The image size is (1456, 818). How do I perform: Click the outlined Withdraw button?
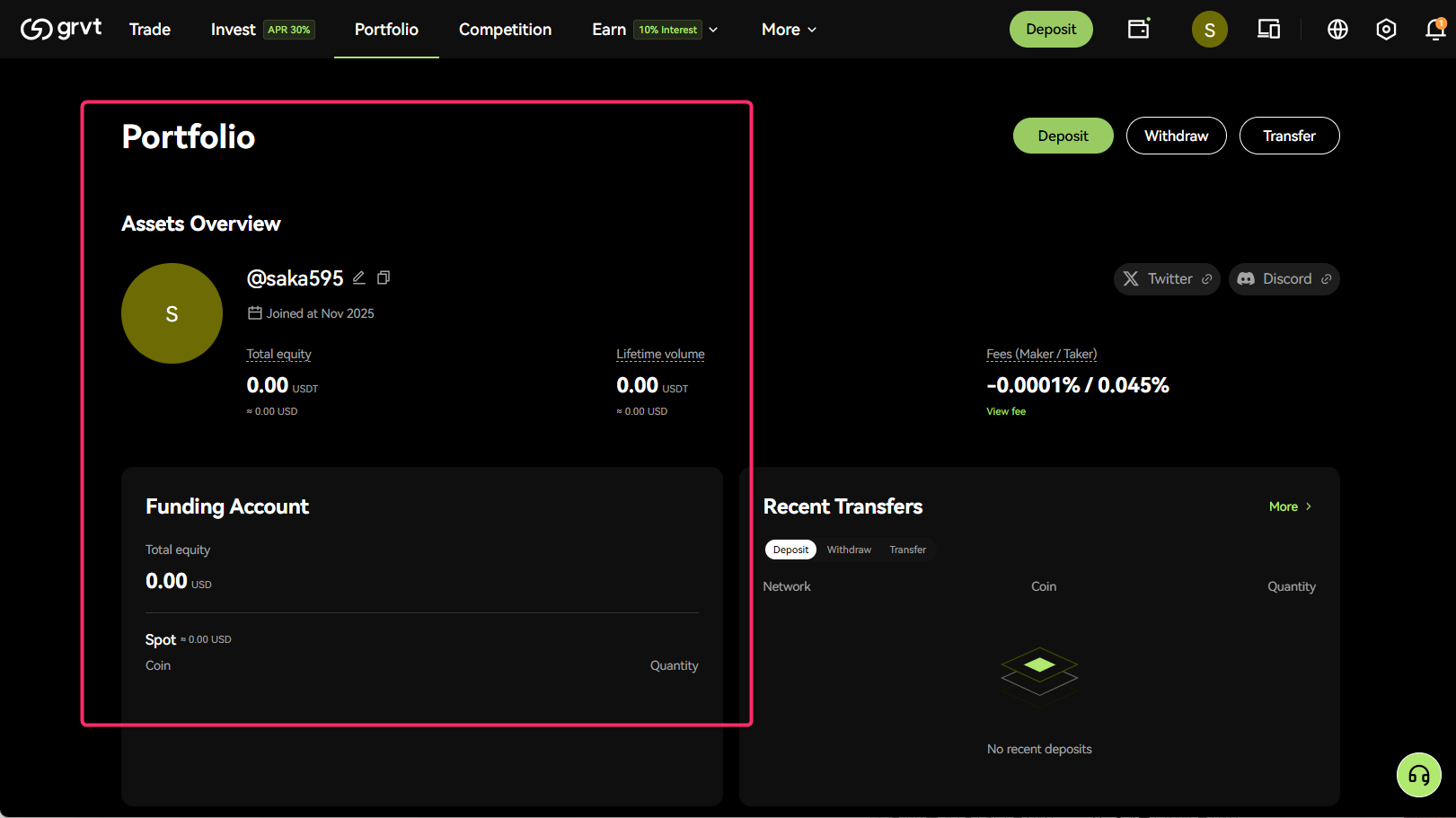[x=1176, y=136]
